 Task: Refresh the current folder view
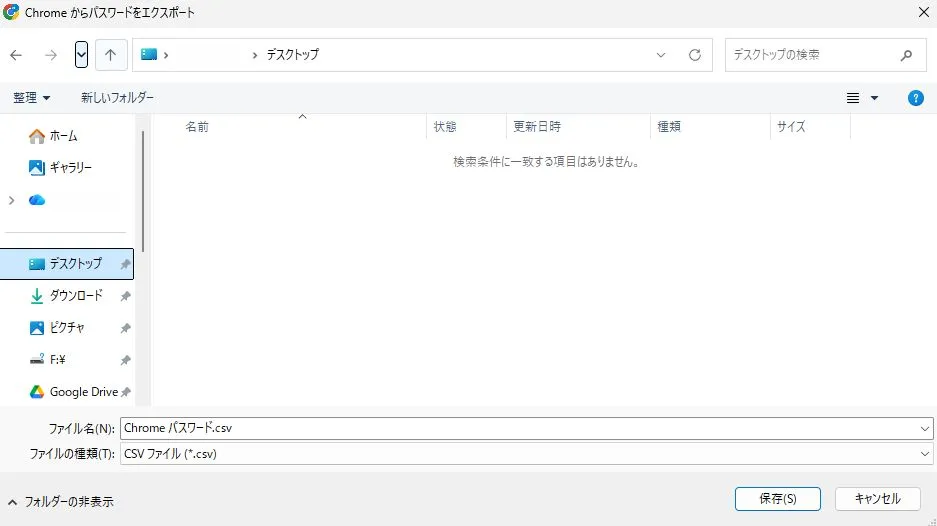(x=694, y=55)
